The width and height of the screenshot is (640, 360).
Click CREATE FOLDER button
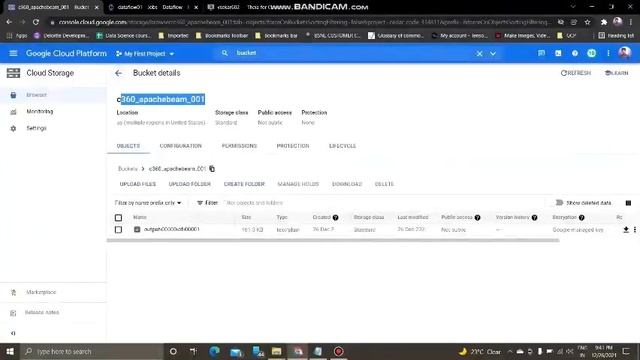[x=244, y=184]
